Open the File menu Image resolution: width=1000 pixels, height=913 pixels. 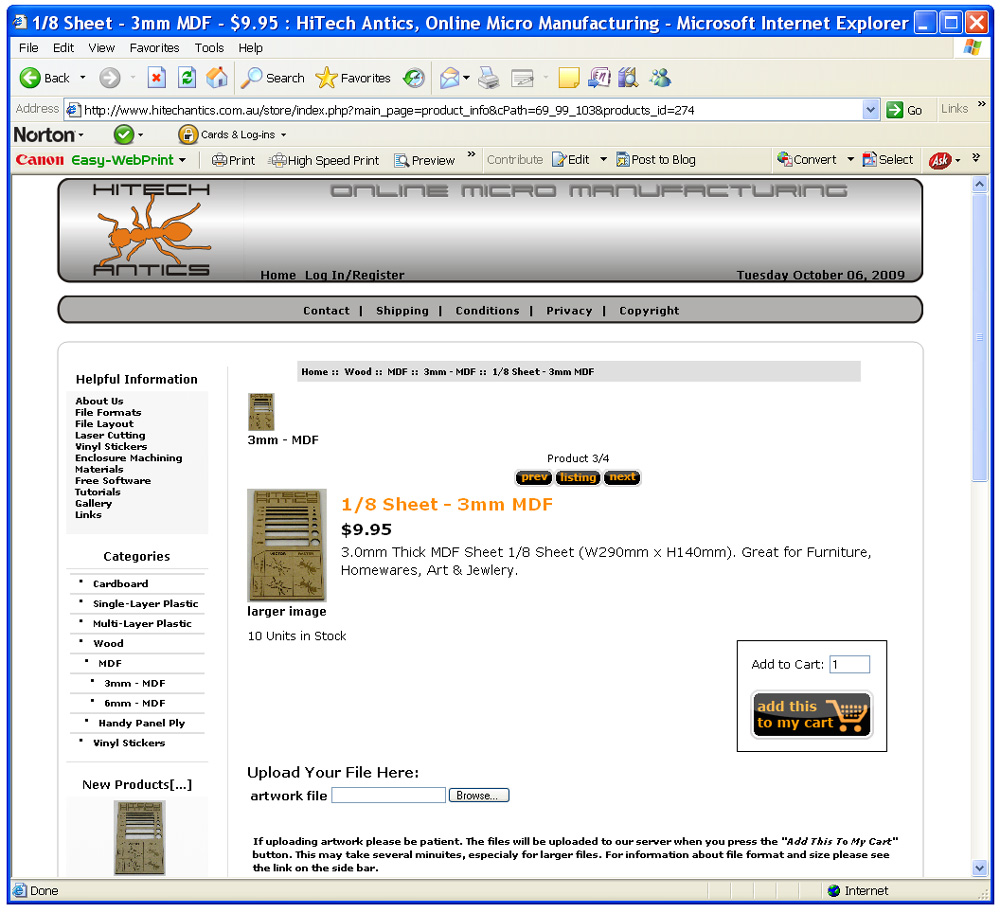29,48
